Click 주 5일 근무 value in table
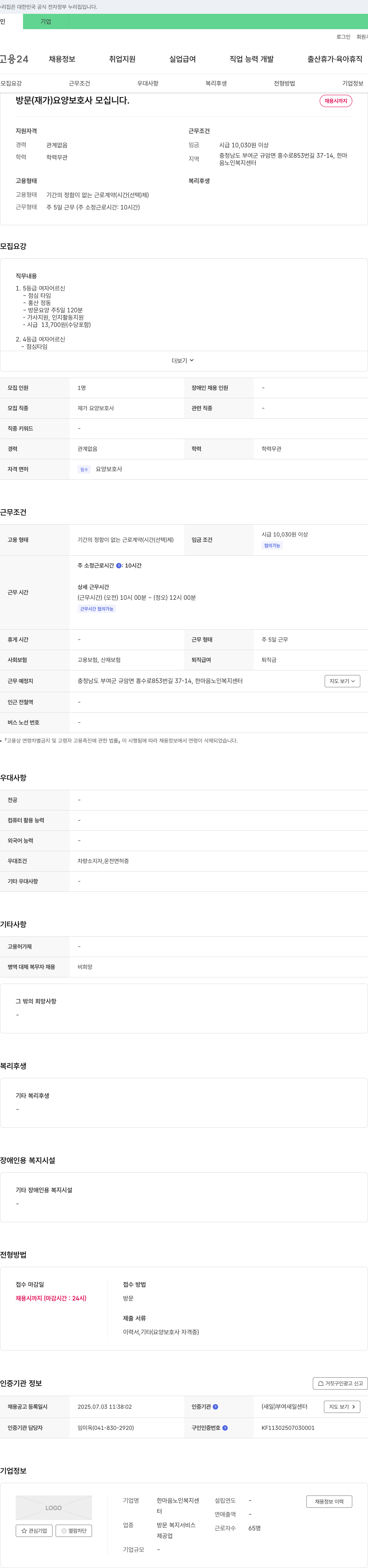 click(275, 640)
